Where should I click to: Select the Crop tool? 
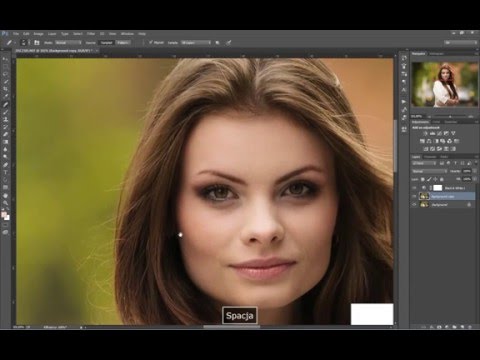pos(5,89)
